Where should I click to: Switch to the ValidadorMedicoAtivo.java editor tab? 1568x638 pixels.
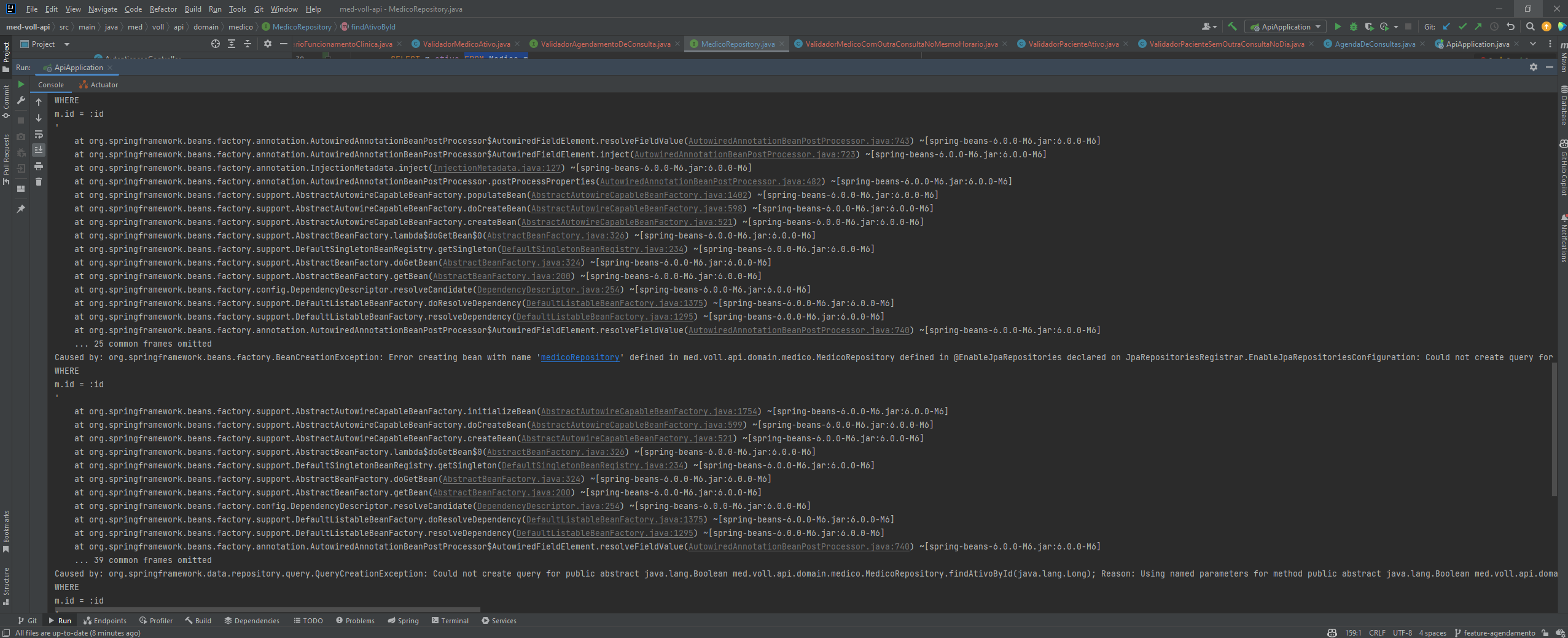point(466,44)
